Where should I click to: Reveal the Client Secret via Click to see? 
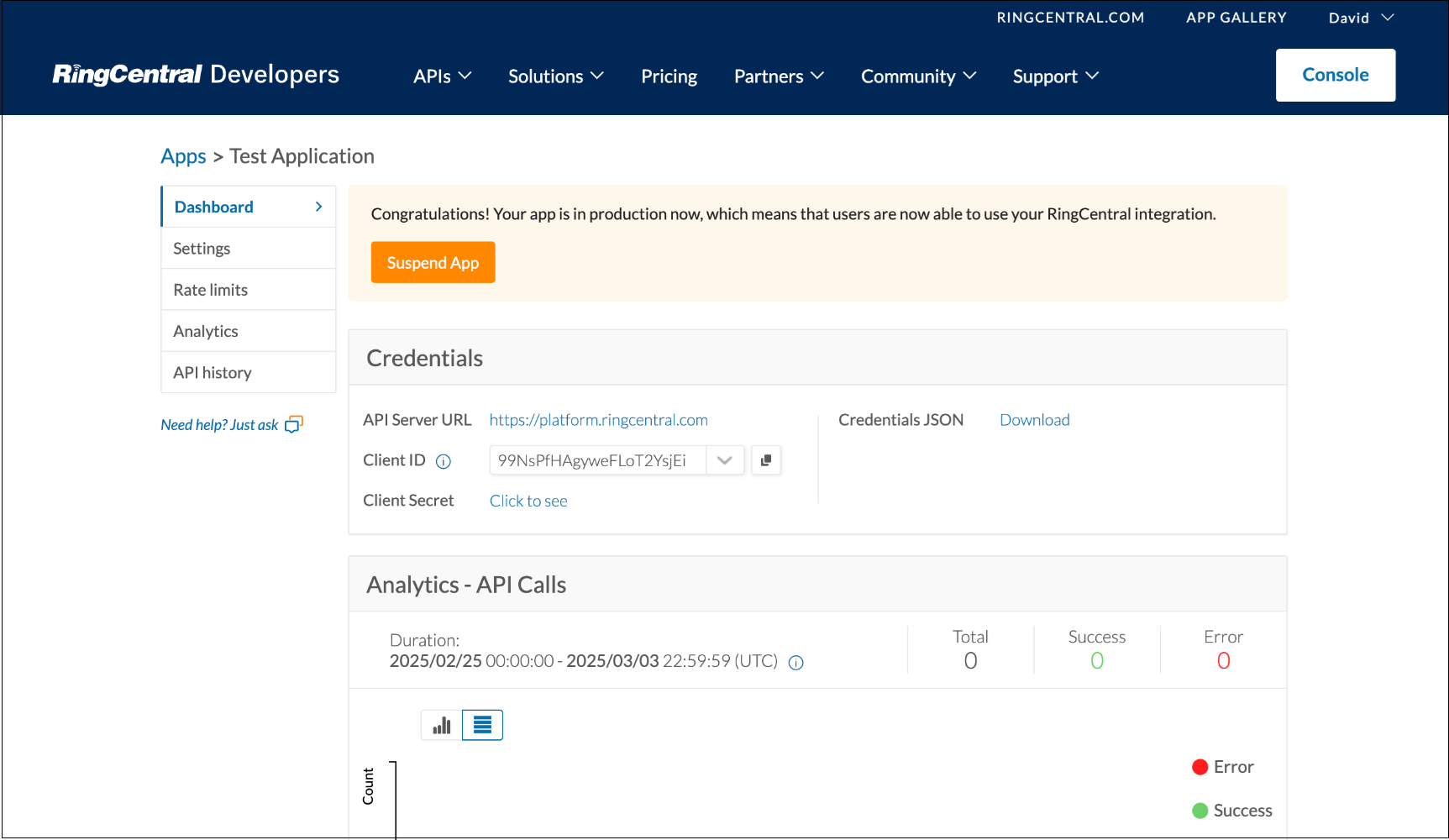528,501
